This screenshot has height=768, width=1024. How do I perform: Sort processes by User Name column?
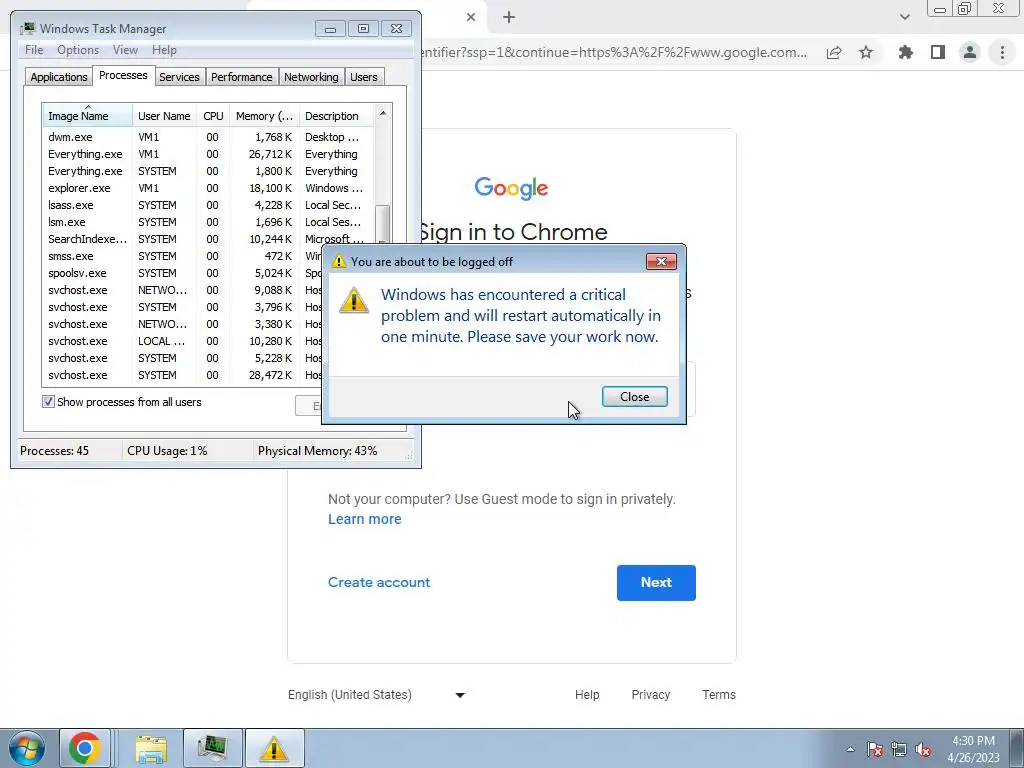(165, 115)
